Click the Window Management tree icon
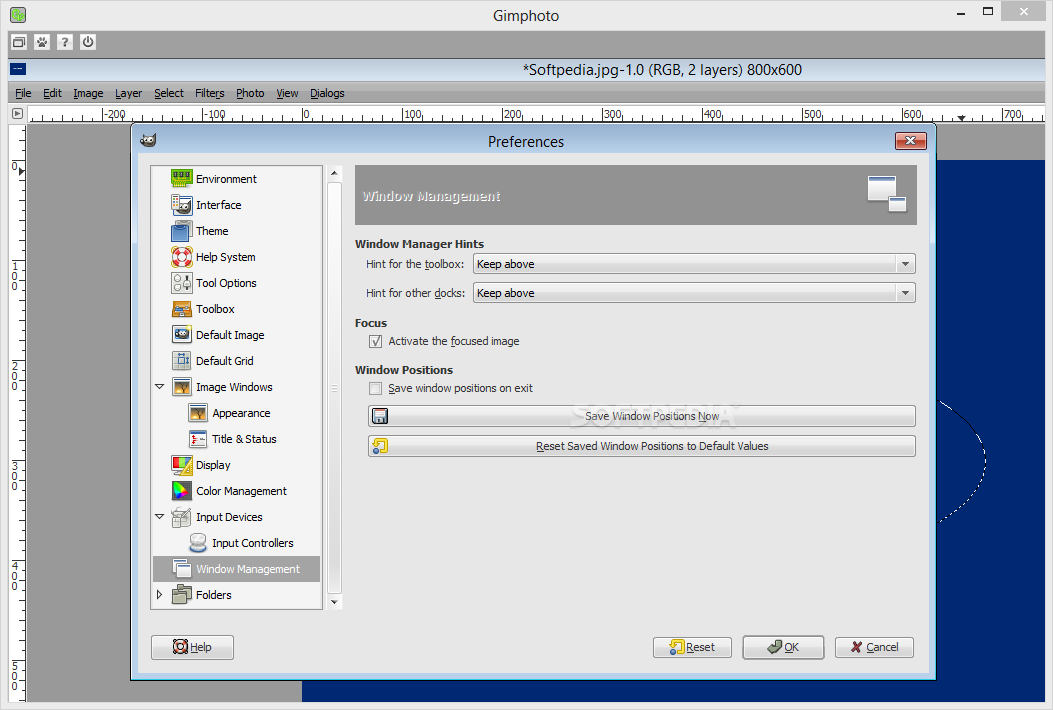 pos(182,569)
